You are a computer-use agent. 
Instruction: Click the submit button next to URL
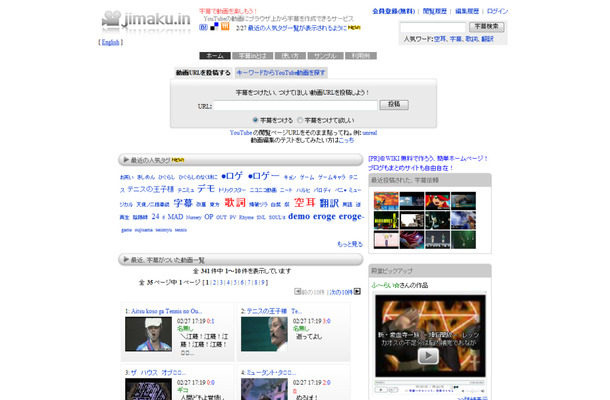click(x=394, y=105)
